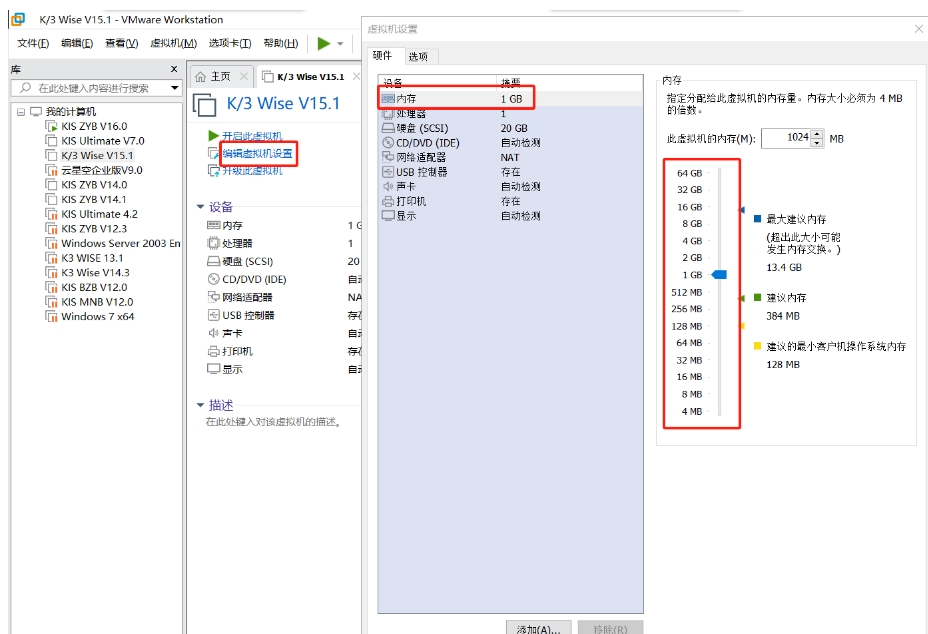Viewport: 928px width, 634px height.
Task: Expand the power button dropdown arrow
Action: point(340,42)
